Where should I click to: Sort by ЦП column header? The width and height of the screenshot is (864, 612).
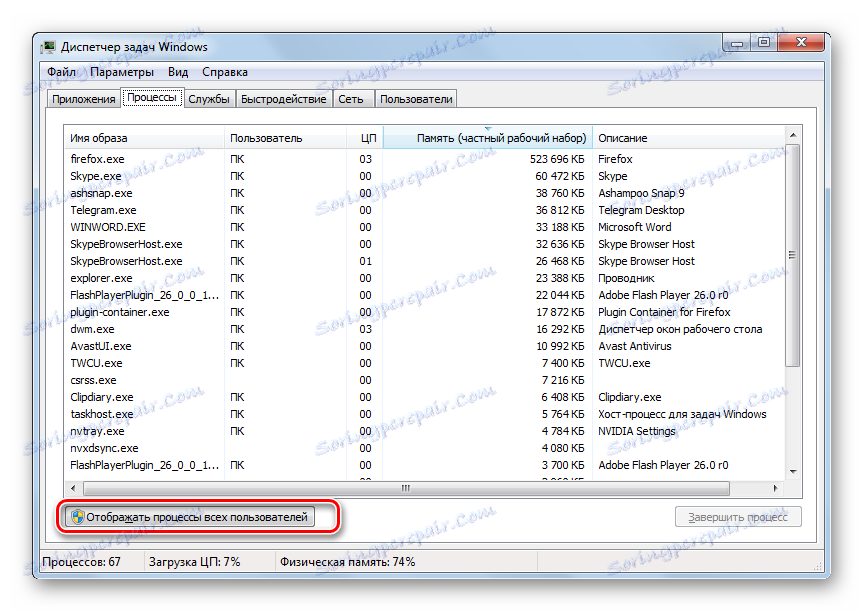(x=365, y=138)
